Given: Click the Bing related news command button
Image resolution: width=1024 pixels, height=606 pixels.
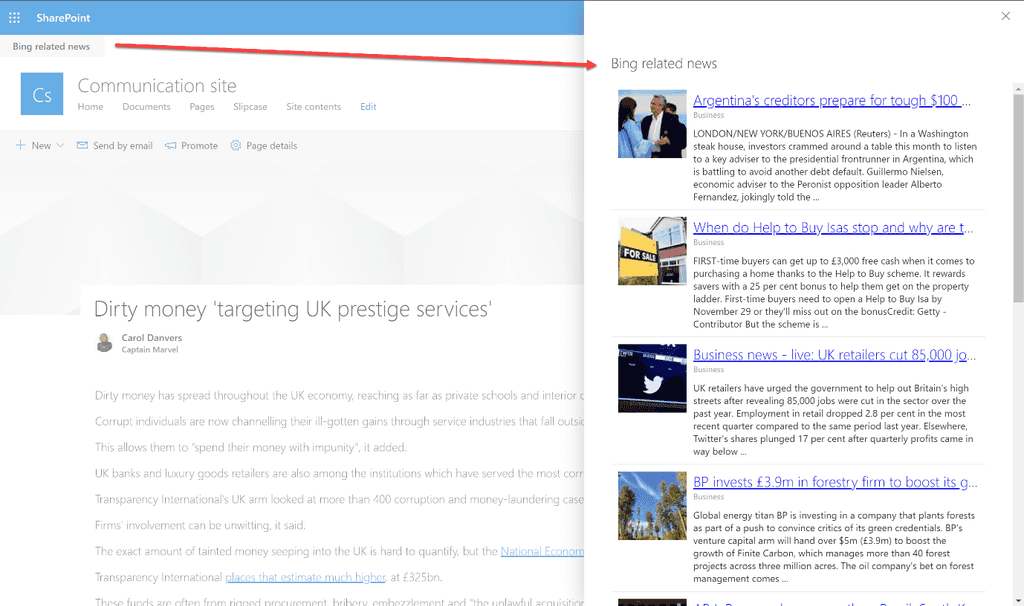Looking at the screenshot, I should pos(51,47).
